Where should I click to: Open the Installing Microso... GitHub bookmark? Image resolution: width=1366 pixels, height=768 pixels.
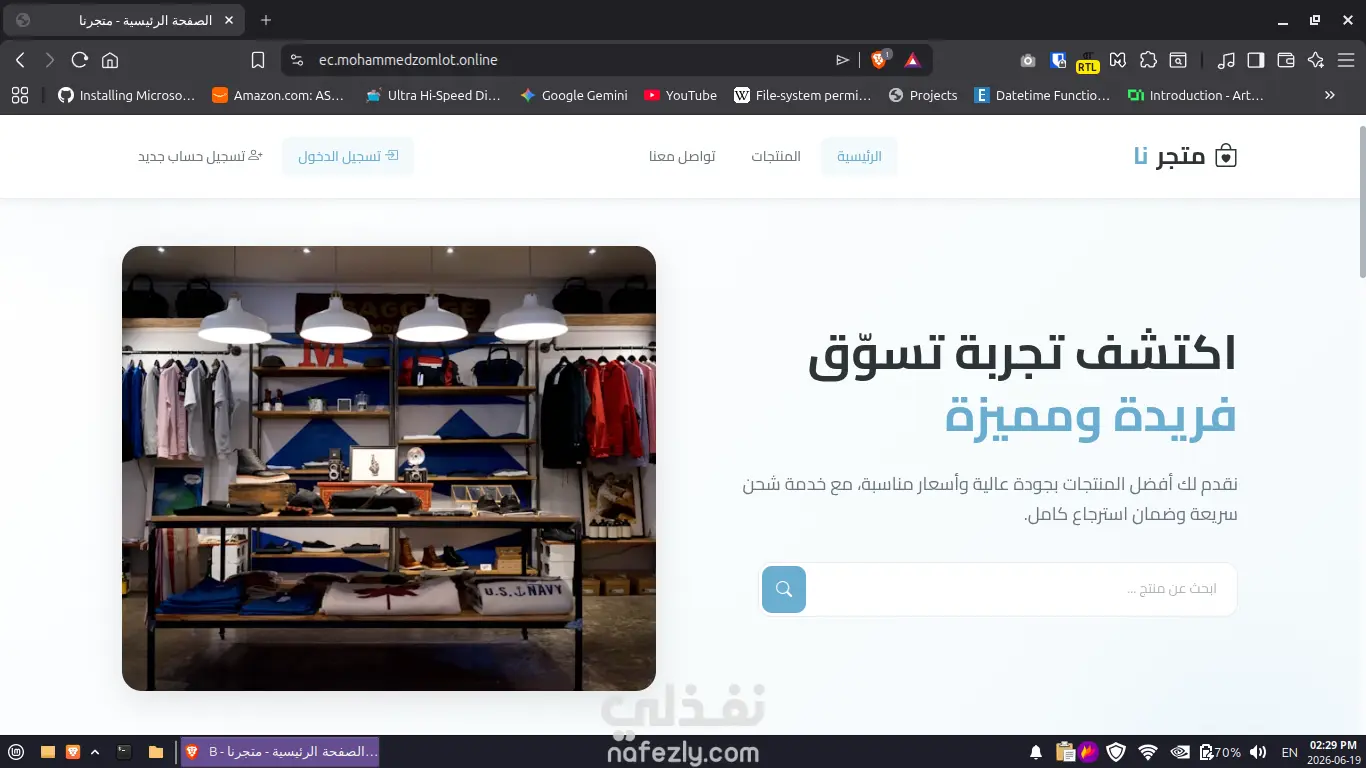click(126, 95)
